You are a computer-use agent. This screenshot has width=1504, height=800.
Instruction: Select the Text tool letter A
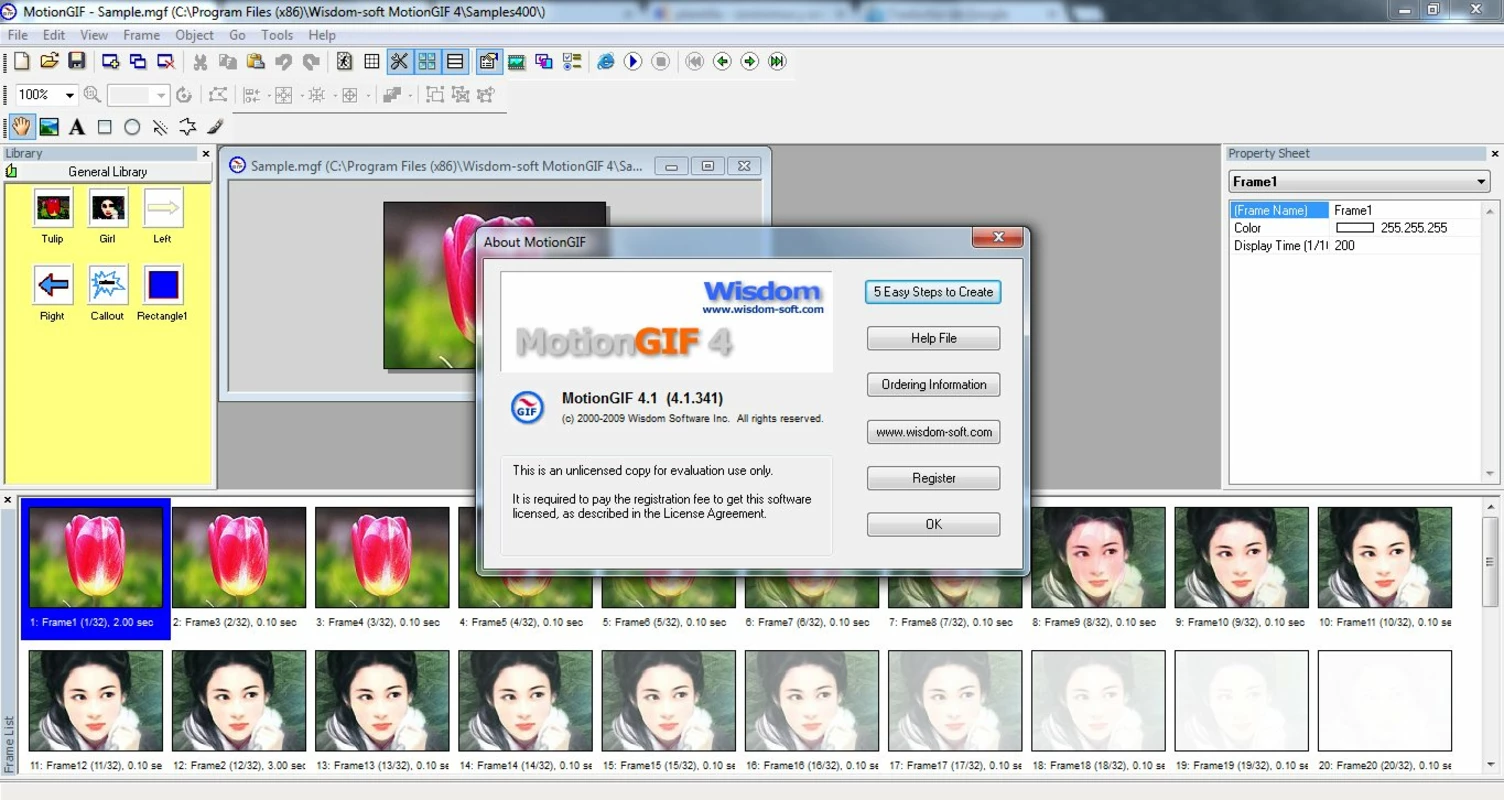[77, 127]
